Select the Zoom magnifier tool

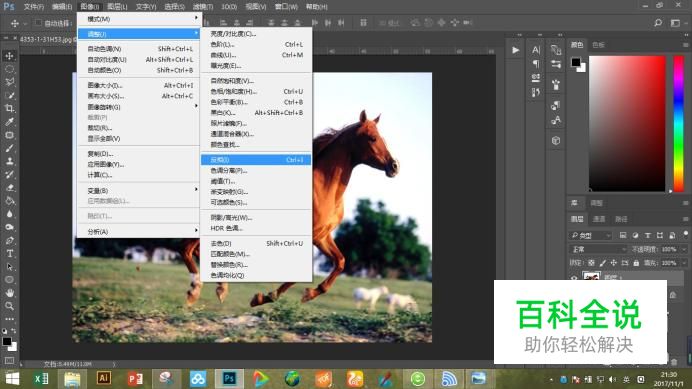click(9, 306)
